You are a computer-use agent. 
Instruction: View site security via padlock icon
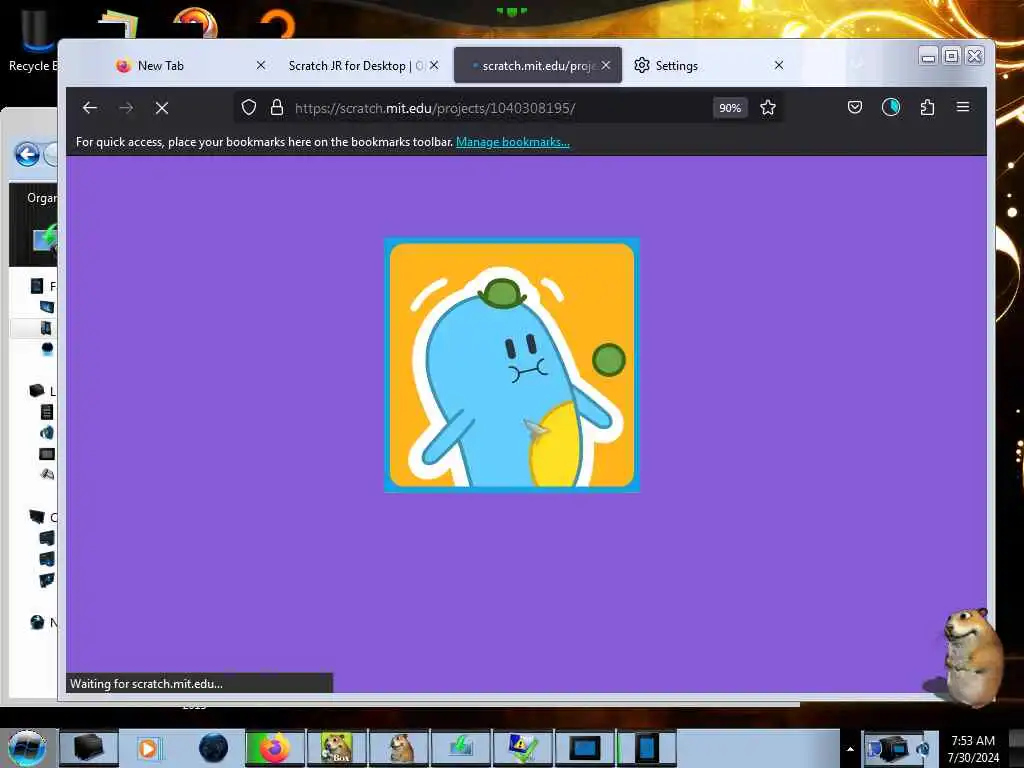[x=277, y=108]
